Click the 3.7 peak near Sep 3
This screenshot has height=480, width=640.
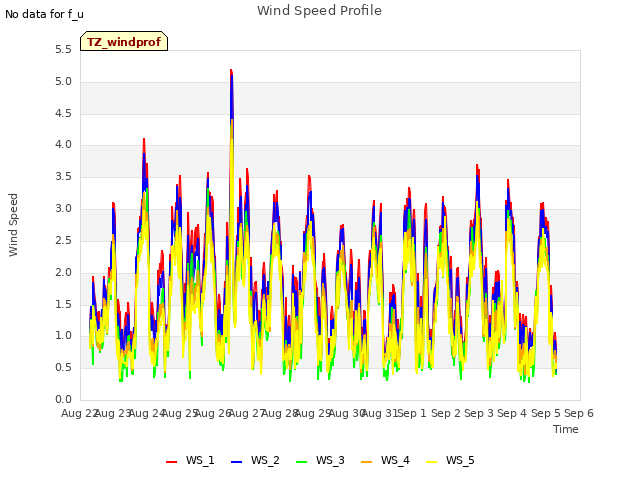477,165
